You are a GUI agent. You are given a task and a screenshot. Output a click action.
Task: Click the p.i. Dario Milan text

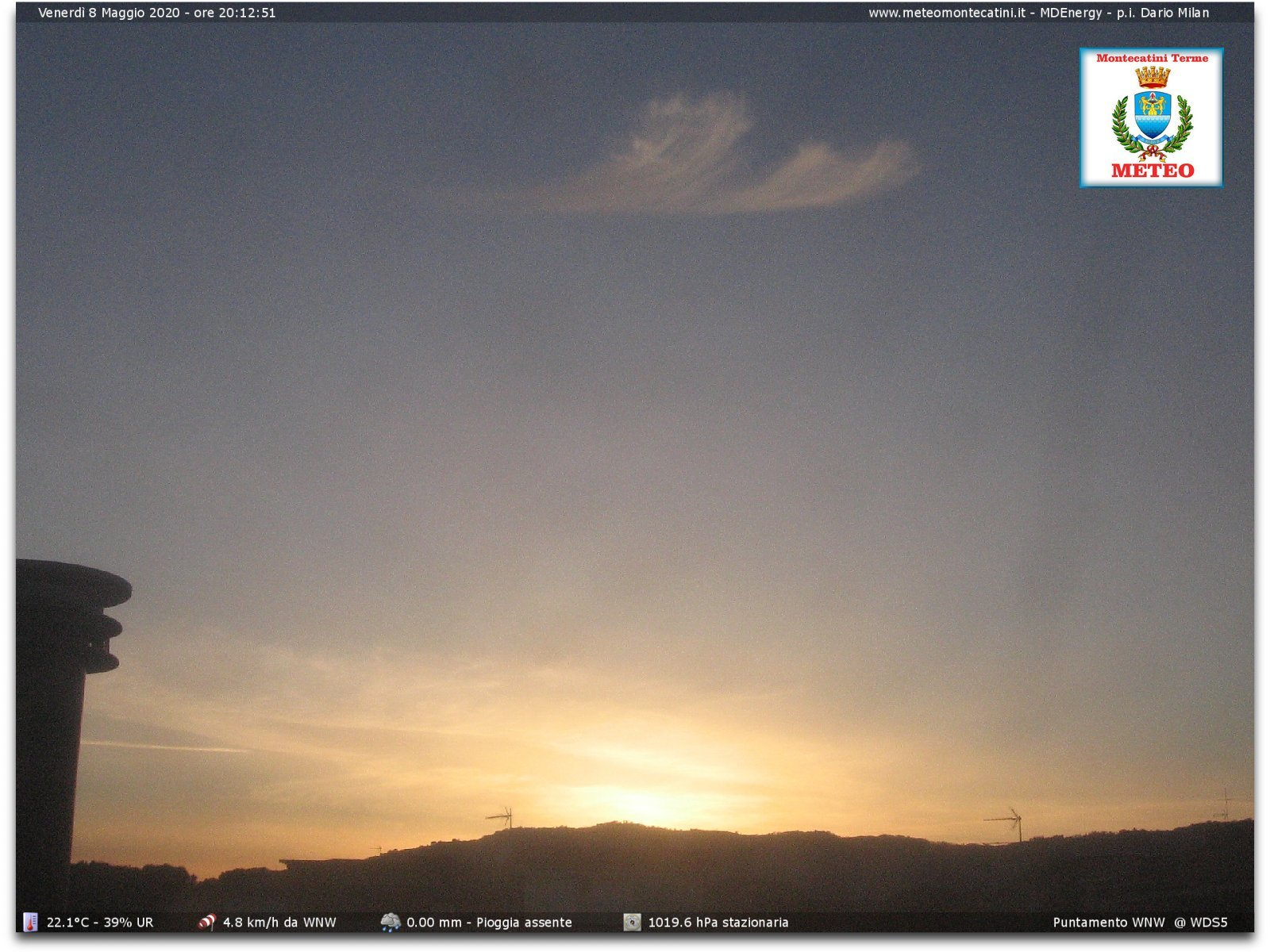click(1163, 13)
